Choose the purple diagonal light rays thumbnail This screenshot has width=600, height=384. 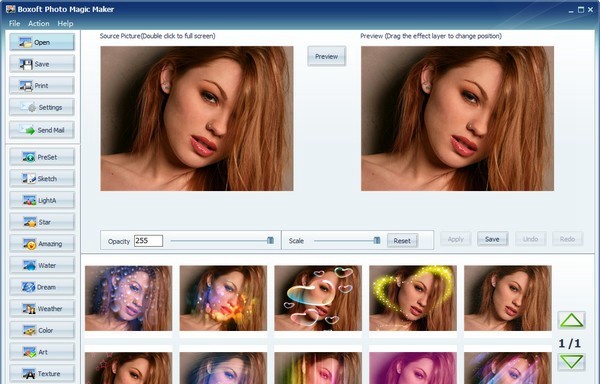tap(508, 368)
